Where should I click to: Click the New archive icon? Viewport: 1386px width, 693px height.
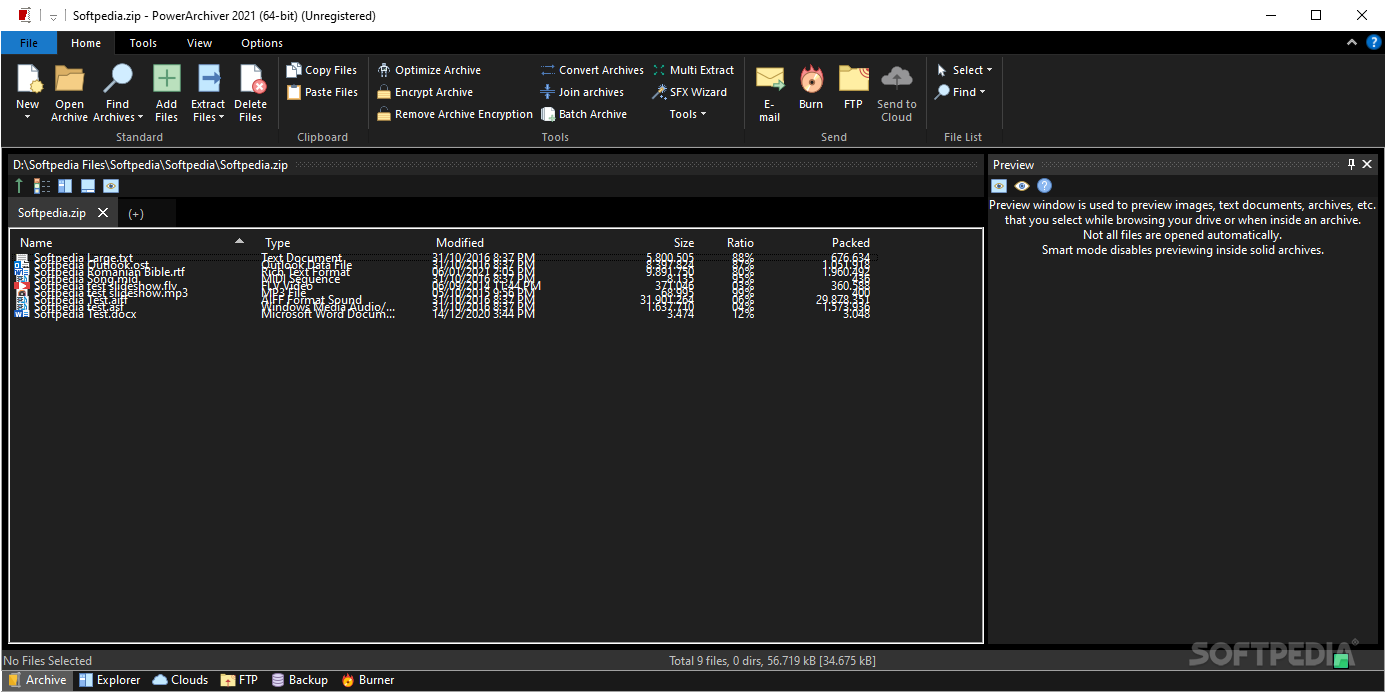(28, 79)
